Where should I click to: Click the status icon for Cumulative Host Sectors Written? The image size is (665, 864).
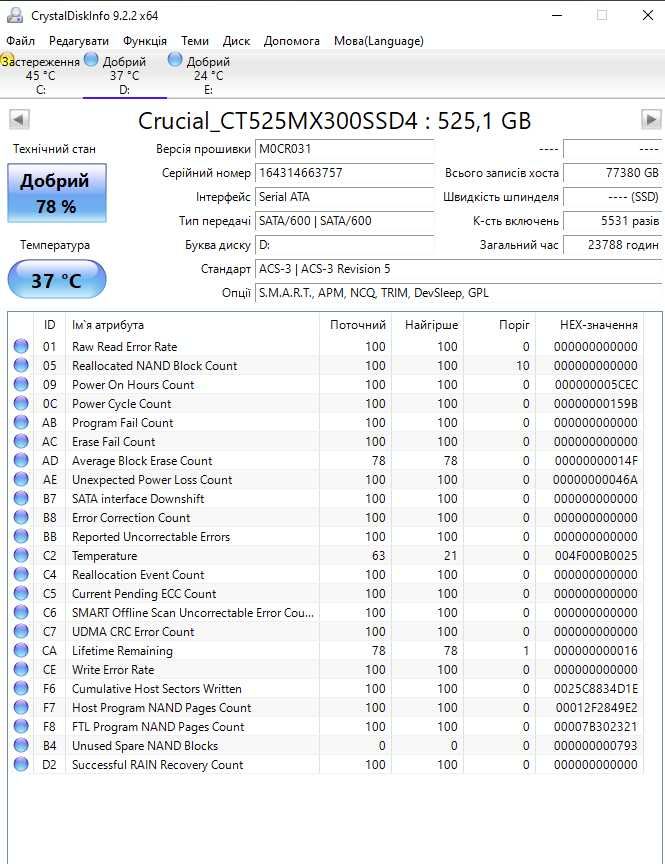(21, 688)
